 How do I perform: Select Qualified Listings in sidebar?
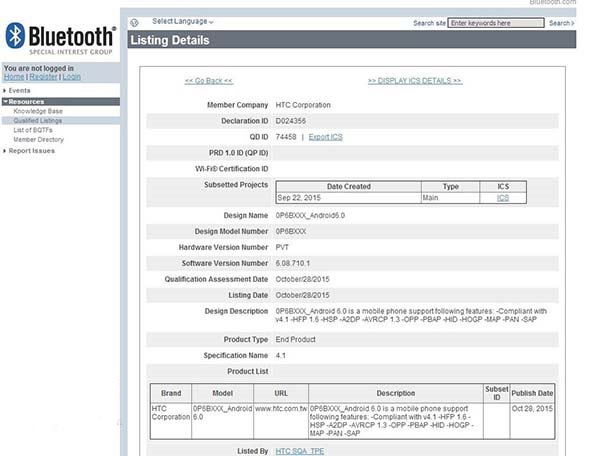(38, 121)
